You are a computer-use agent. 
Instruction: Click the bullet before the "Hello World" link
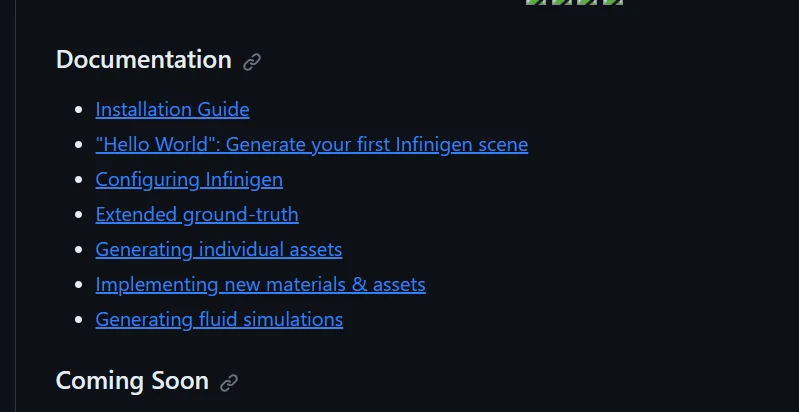[80, 145]
